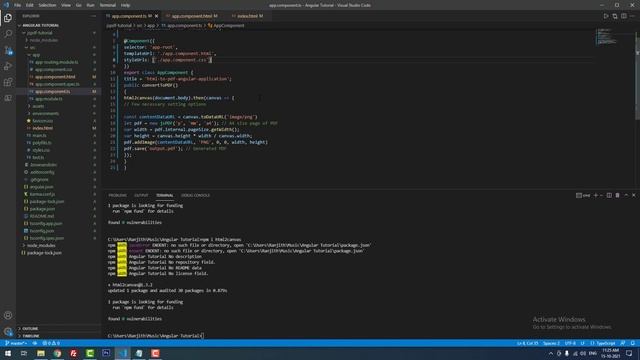
Task: Open the Explorer view in activity bar
Action: 8,18
